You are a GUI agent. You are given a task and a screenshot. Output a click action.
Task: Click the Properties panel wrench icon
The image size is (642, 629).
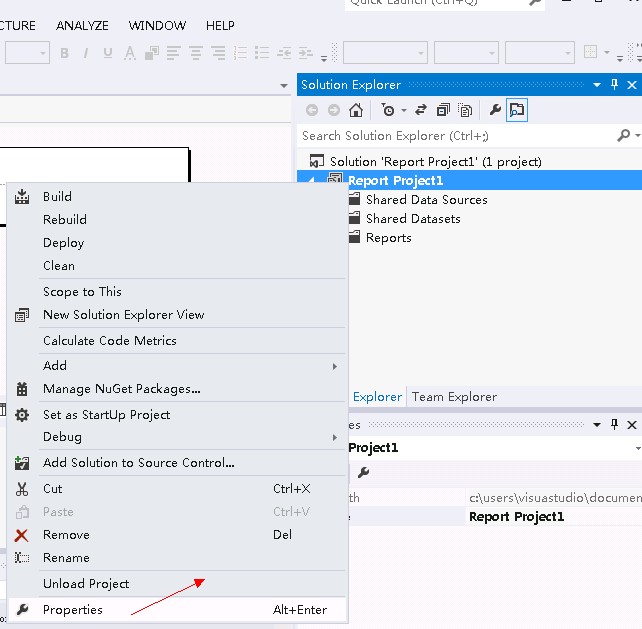pos(364,472)
